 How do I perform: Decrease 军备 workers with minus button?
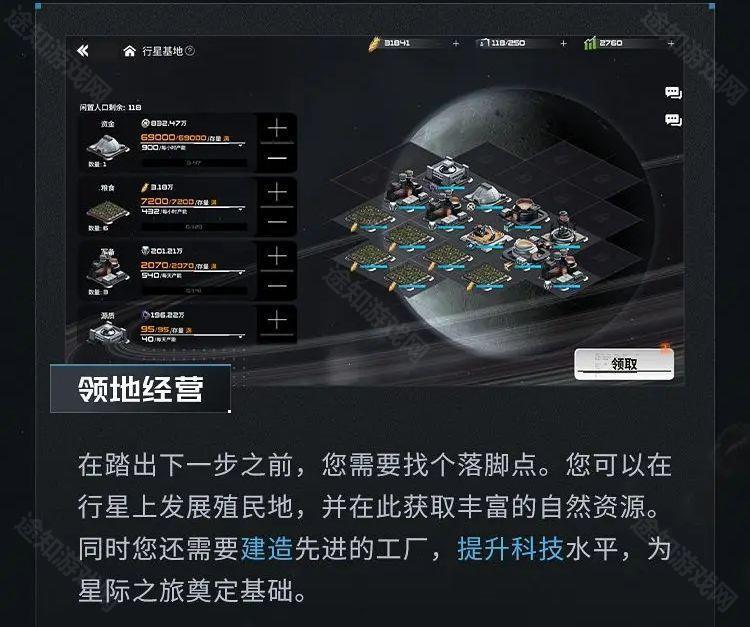[277, 286]
